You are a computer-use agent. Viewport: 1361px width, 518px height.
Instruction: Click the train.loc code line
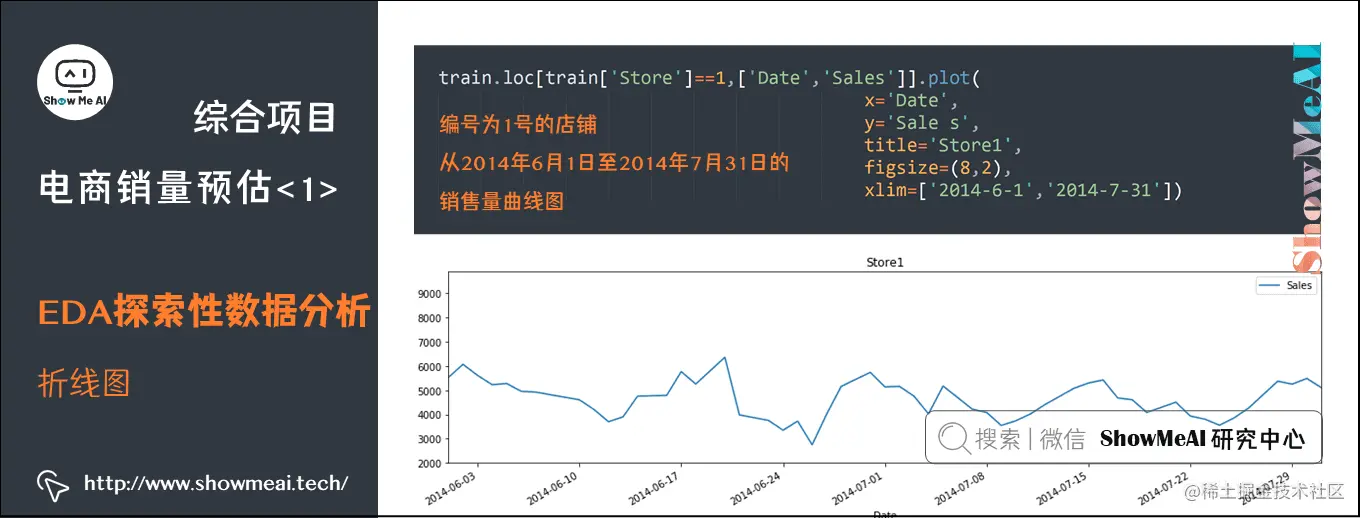(710, 78)
